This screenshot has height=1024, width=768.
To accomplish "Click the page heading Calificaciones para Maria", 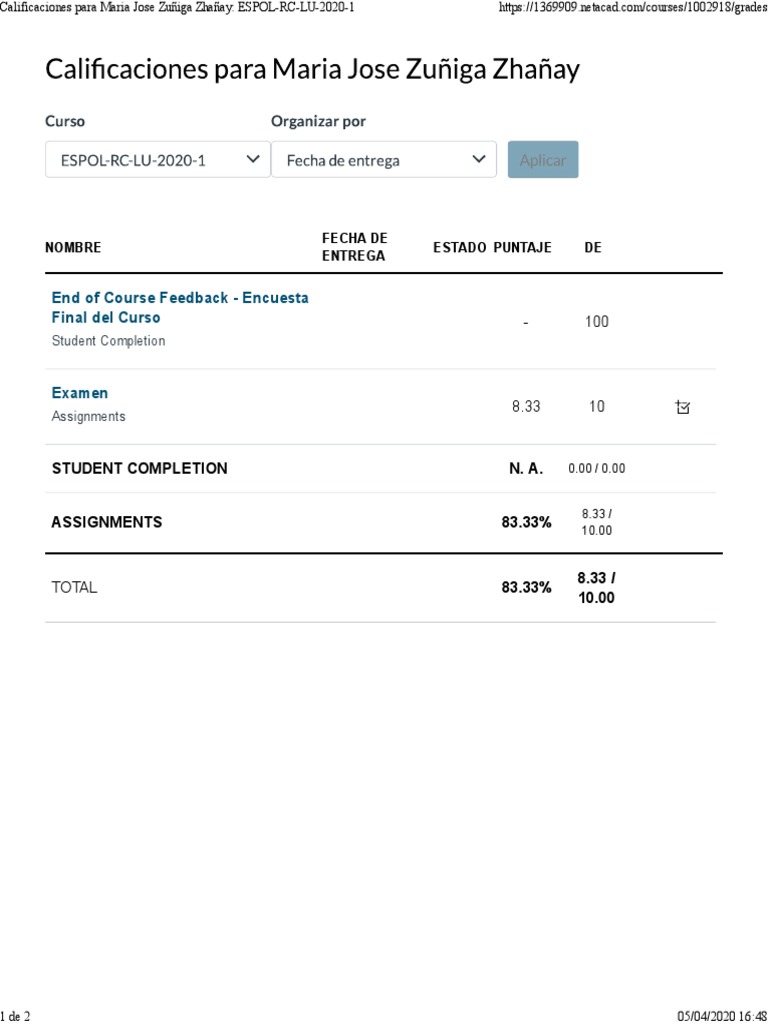I will (312, 69).
